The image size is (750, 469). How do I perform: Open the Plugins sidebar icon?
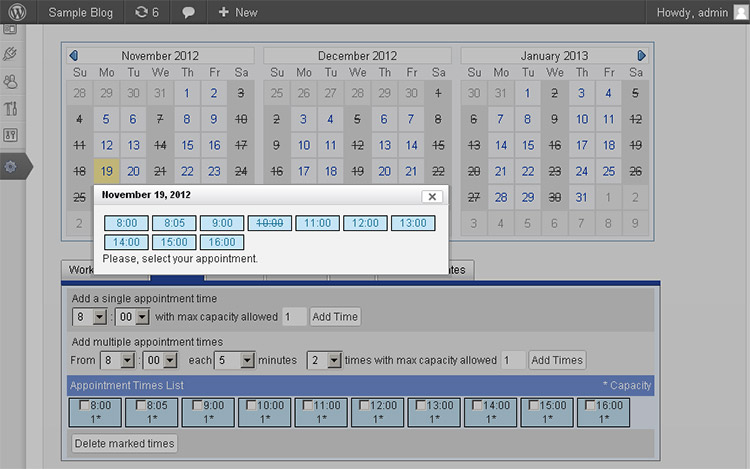click(10, 54)
